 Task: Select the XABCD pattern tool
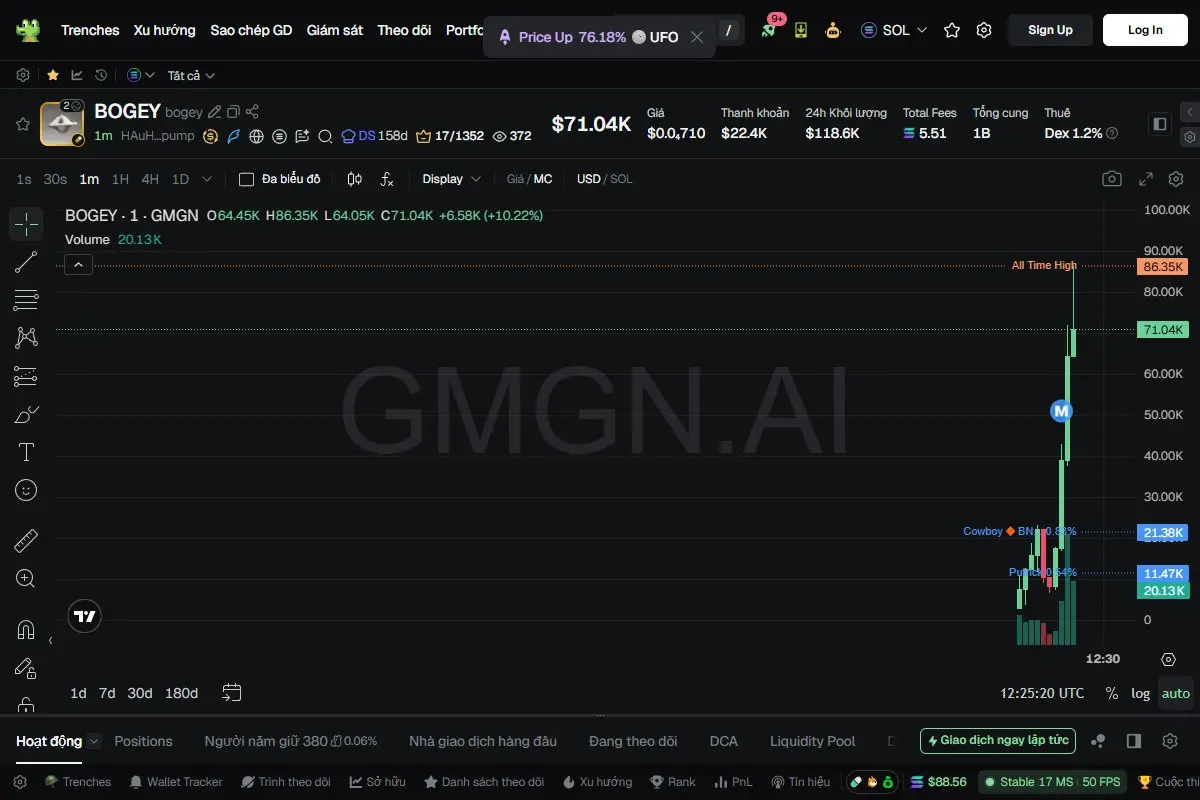click(x=26, y=338)
